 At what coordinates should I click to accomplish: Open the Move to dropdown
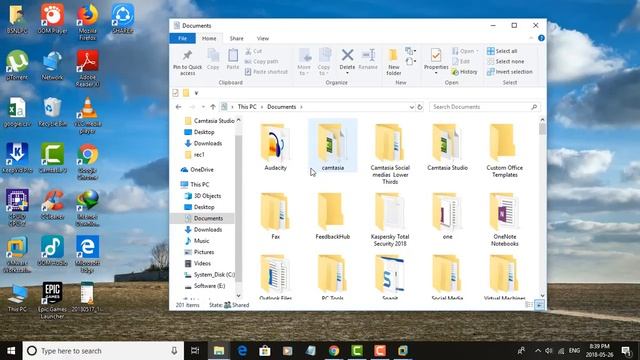(x=304, y=62)
